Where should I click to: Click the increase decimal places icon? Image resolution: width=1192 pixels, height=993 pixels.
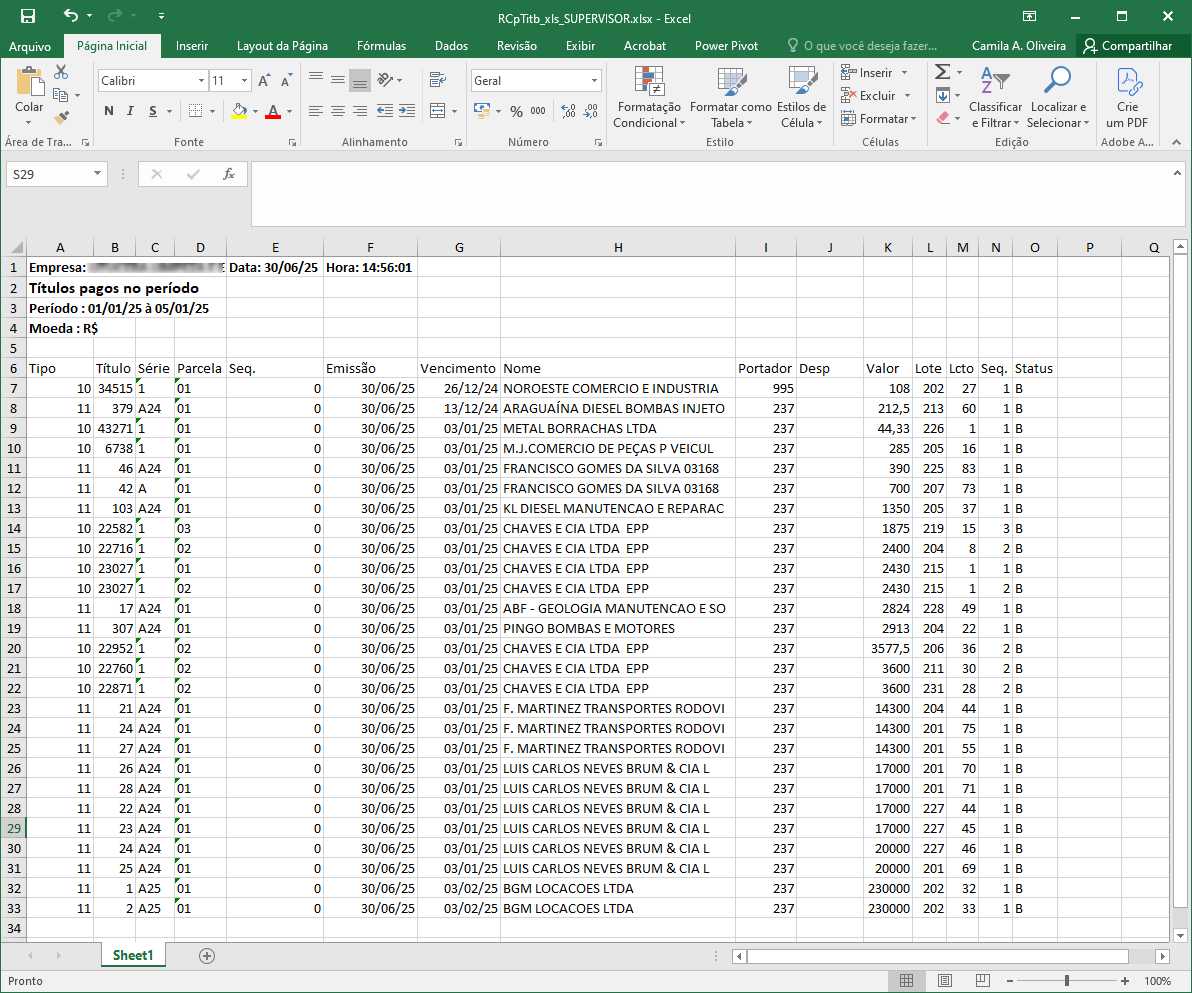click(x=568, y=111)
